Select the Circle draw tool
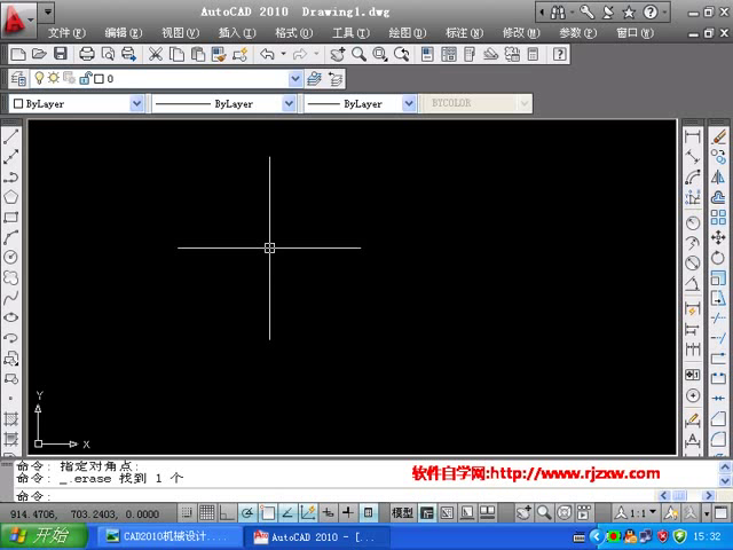The width and height of the screenshot is (733, 550). (x=11, y=257)
